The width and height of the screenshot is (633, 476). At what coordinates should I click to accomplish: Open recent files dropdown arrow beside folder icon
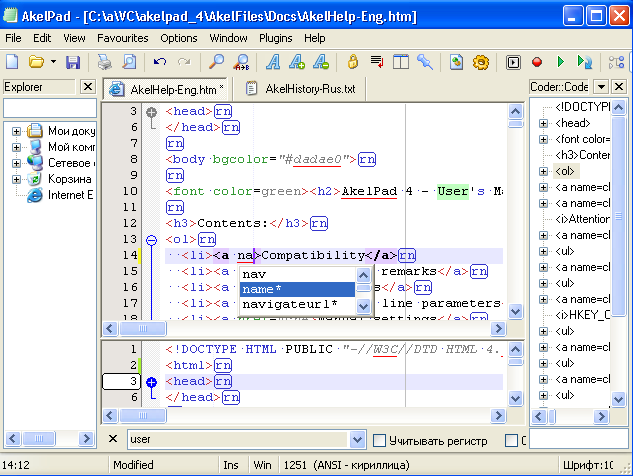click(53, 62)
